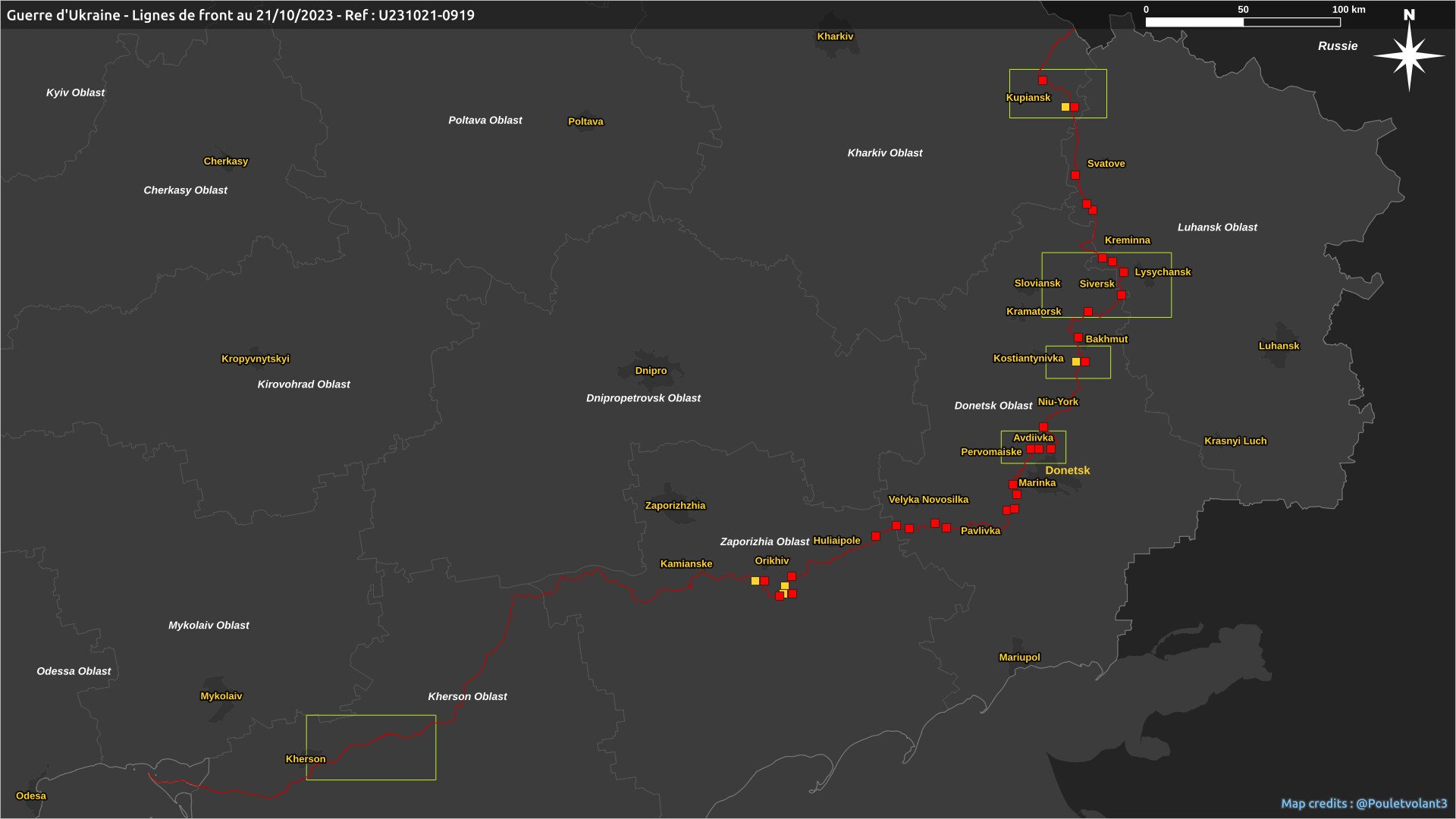Select the Dnipropetrovsk Oblast label
The image size is (1456, 819).
coord(643,398)
